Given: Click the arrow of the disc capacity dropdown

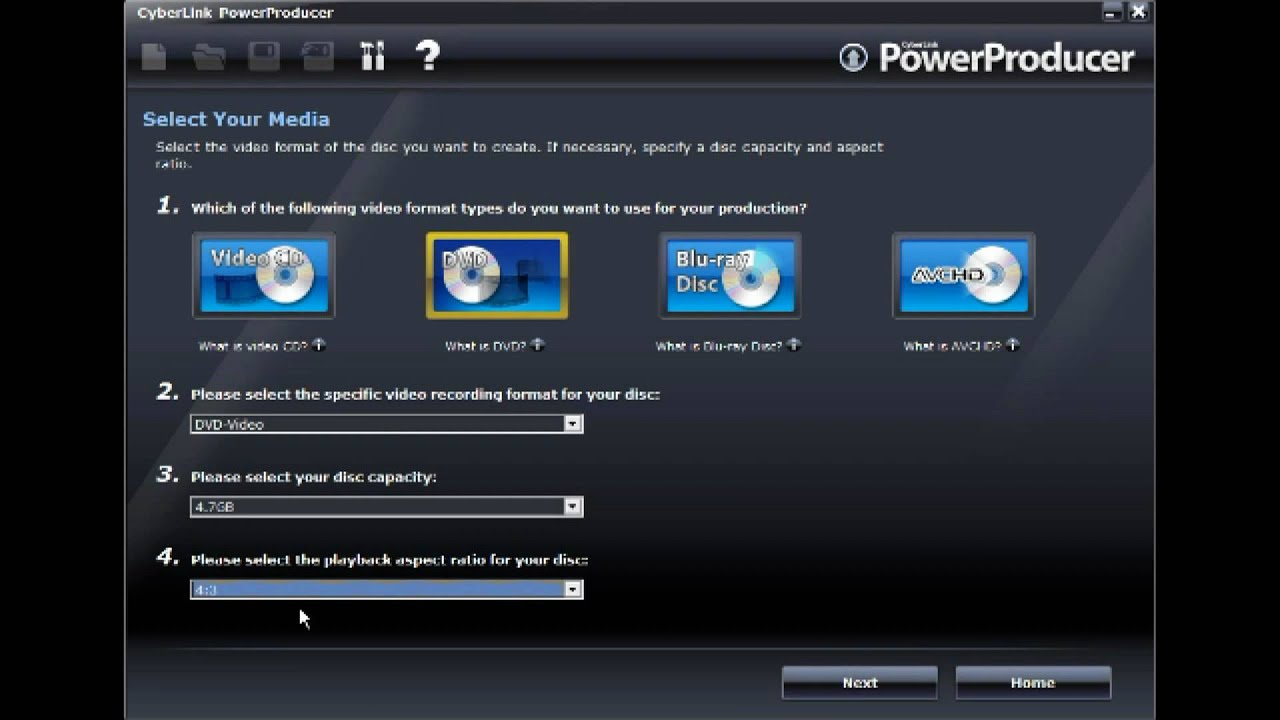Looking at the screenshot, I should coord(572,507).
